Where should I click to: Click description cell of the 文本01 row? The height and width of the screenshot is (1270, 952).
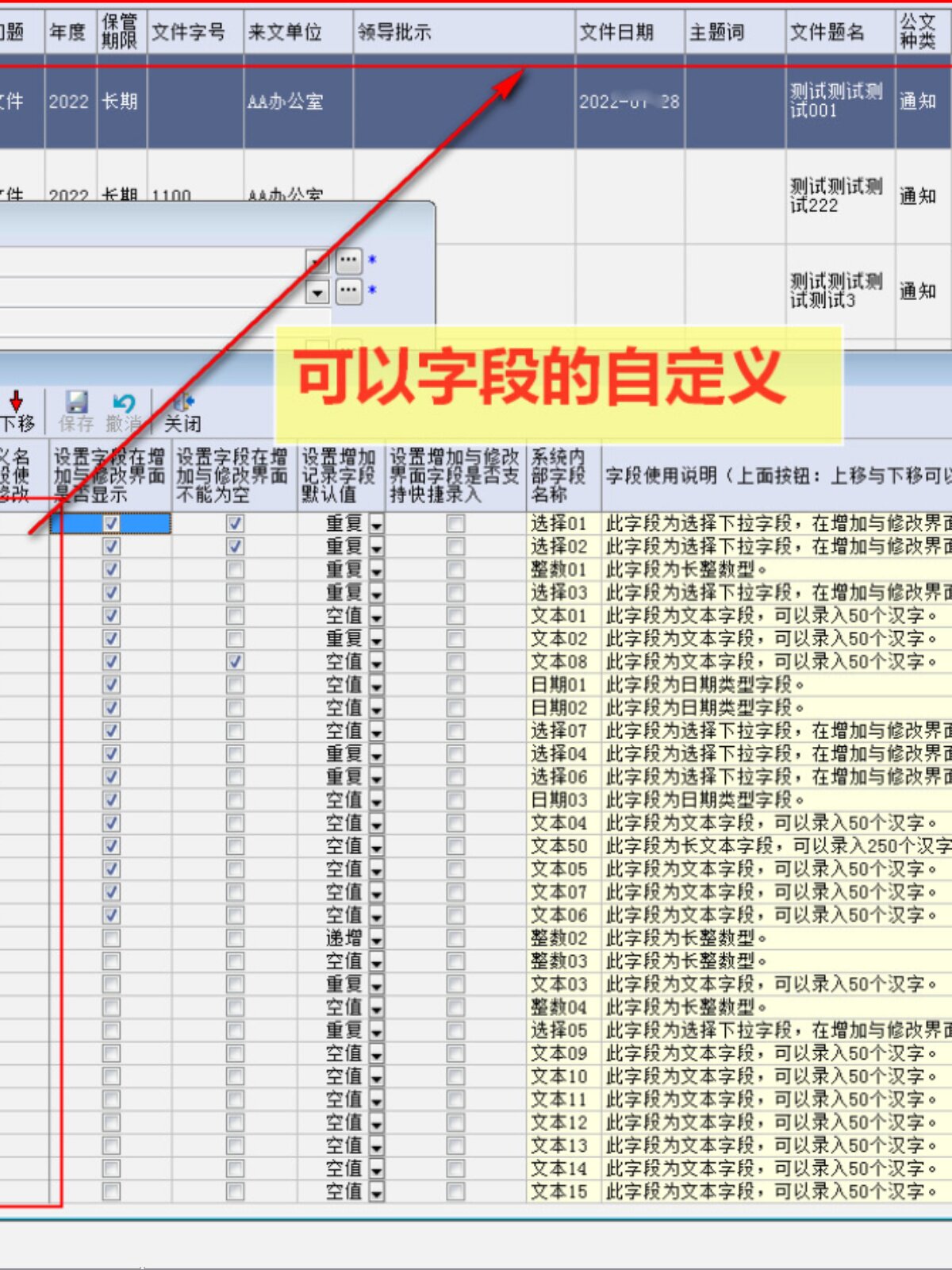777,616
